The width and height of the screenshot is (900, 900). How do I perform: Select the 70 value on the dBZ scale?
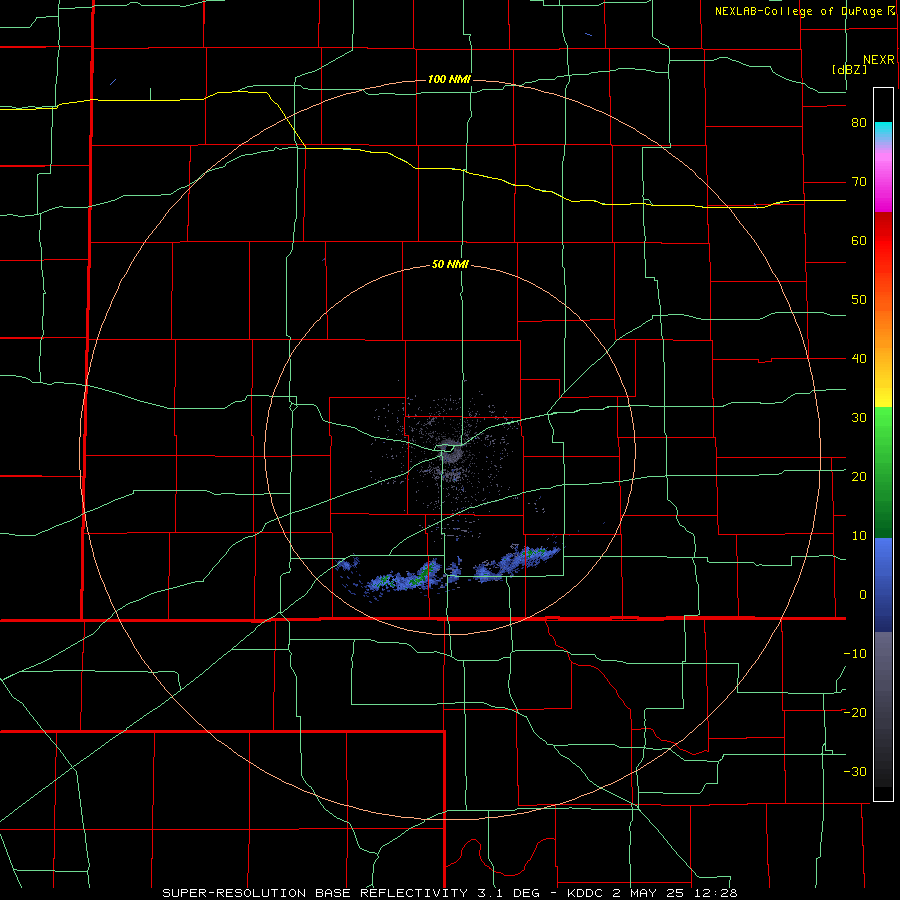[x=859, y=182]
